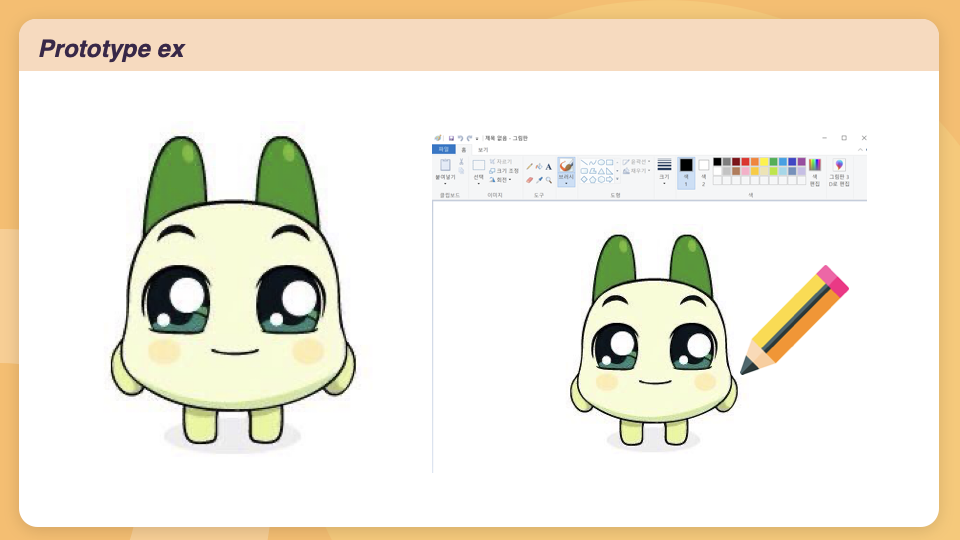Switch to the 홈 (Home) ribbon tab
The image size is (960, 540).
(x=464, y=149)
